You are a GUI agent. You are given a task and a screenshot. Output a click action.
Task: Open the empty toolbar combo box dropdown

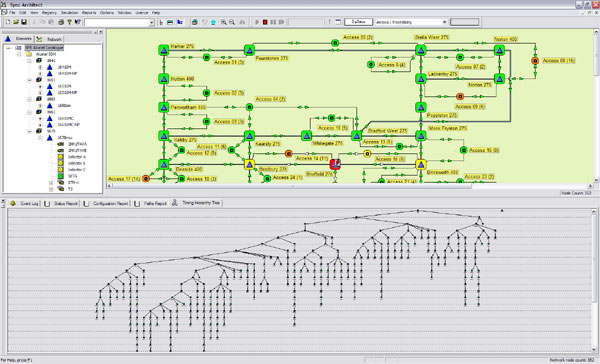pos(152,23)
